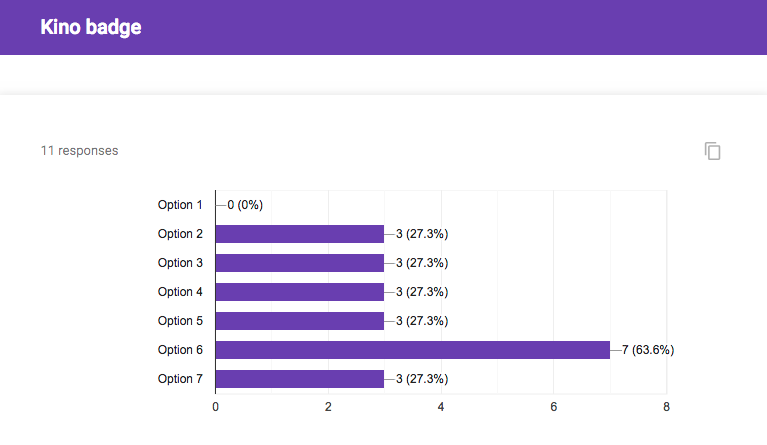Click the x-axis tick label 4
This screenshot has width=767, height=445.
coord(441,407)
